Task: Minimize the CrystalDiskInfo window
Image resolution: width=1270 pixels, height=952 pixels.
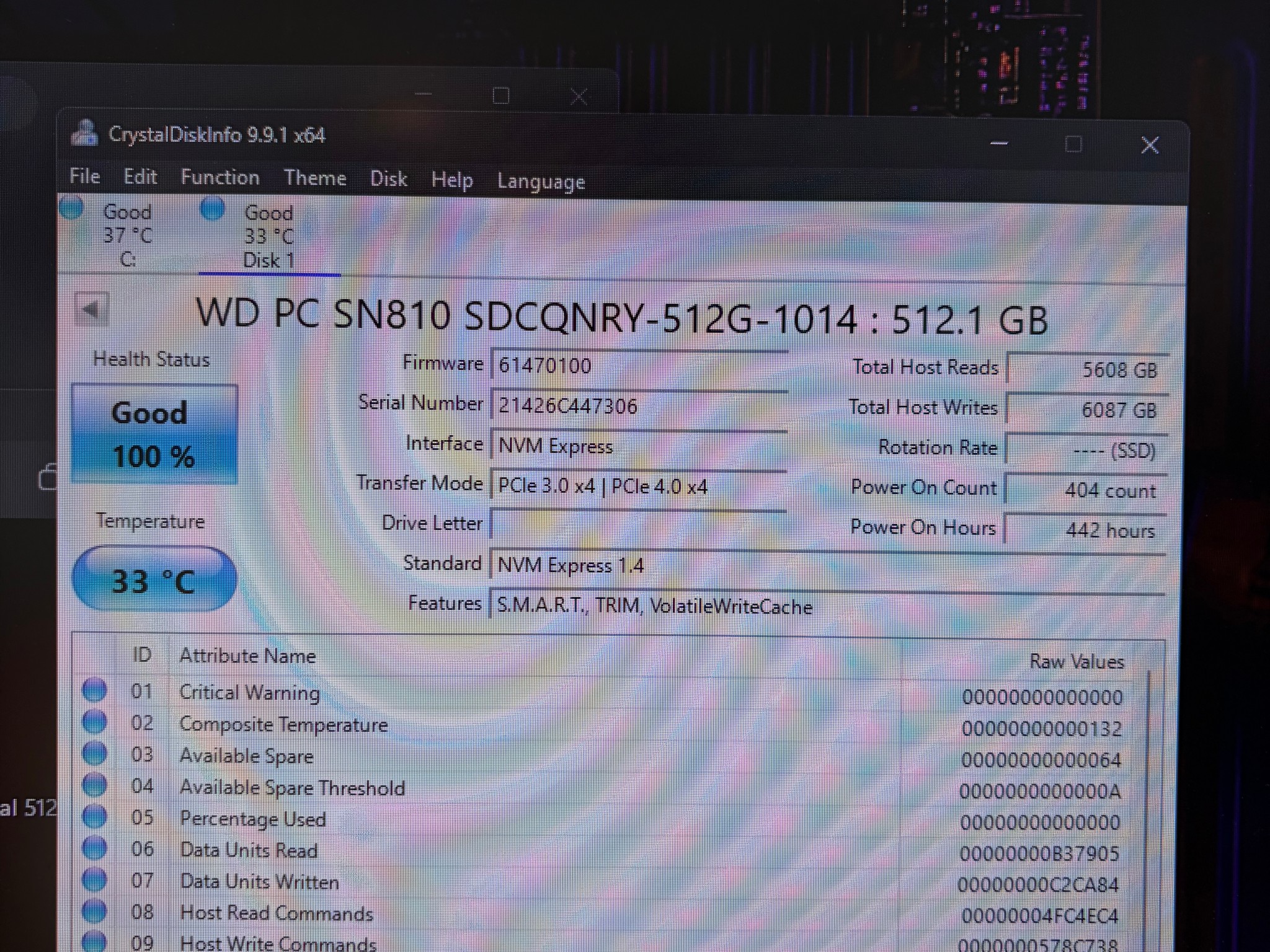Action: pos(998,144)
